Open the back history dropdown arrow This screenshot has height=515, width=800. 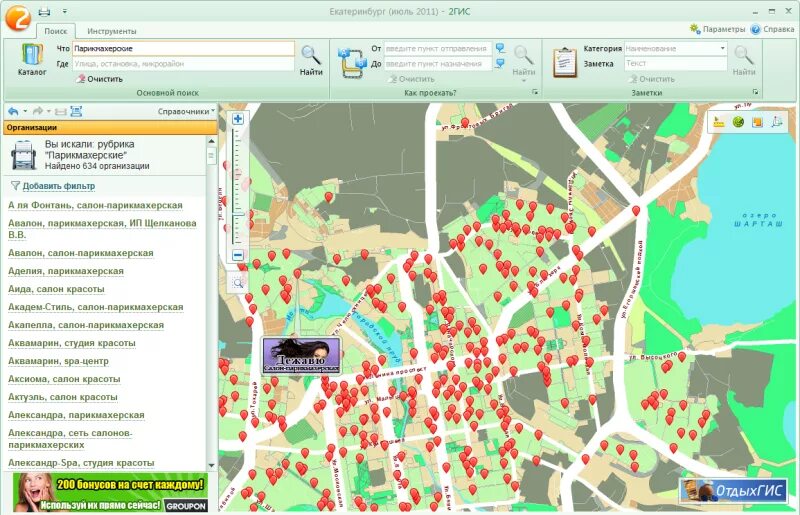pyautogui.click(x=25, y=111)
